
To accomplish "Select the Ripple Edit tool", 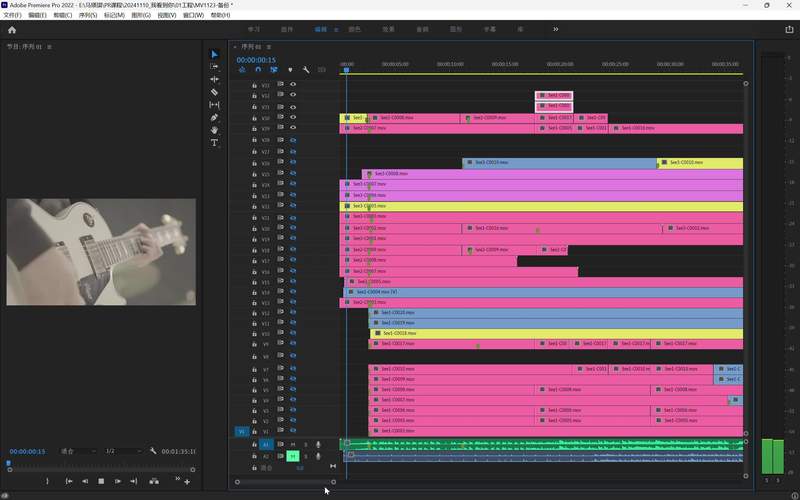I will click(214, 79).
